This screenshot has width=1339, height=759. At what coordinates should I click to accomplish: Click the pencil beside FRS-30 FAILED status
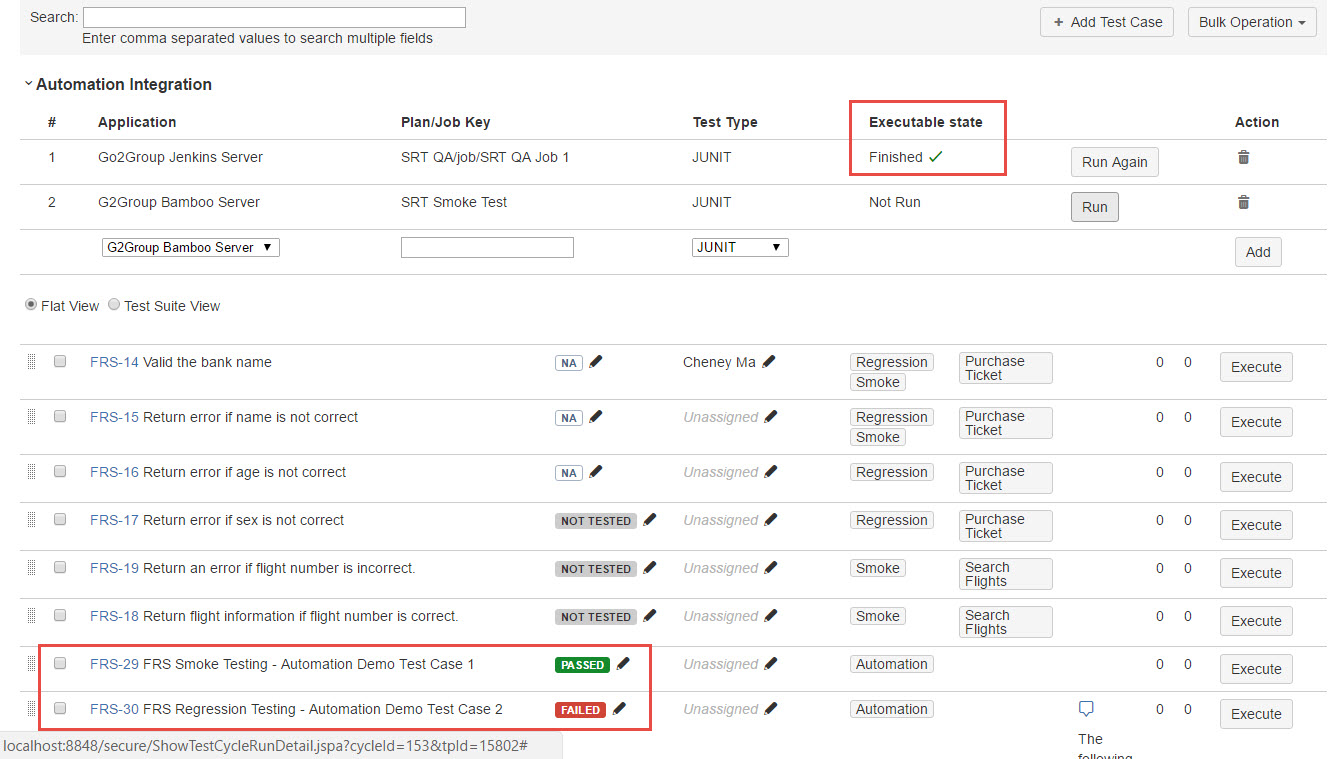click(x=619, y=709)
